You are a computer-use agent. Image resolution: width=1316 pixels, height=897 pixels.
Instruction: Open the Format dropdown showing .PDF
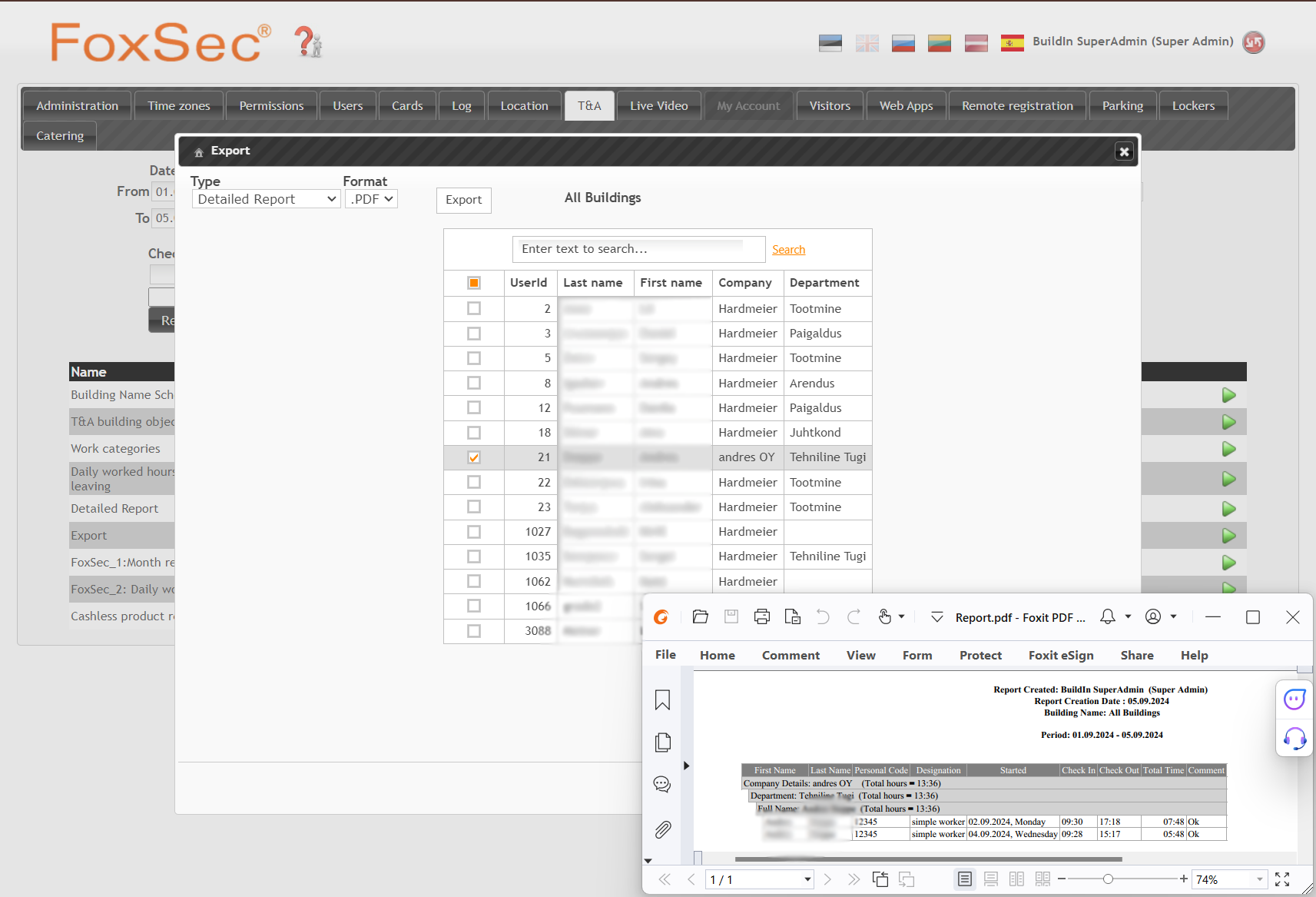(x=371, y=199)
